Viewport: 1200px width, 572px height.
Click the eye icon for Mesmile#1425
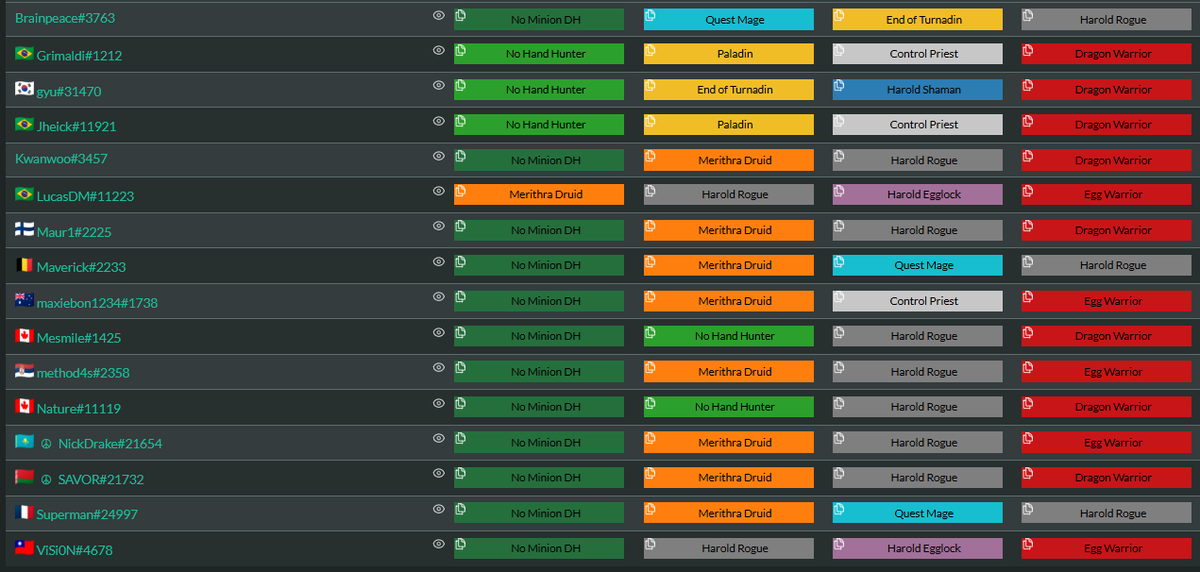tap(438, 332)
